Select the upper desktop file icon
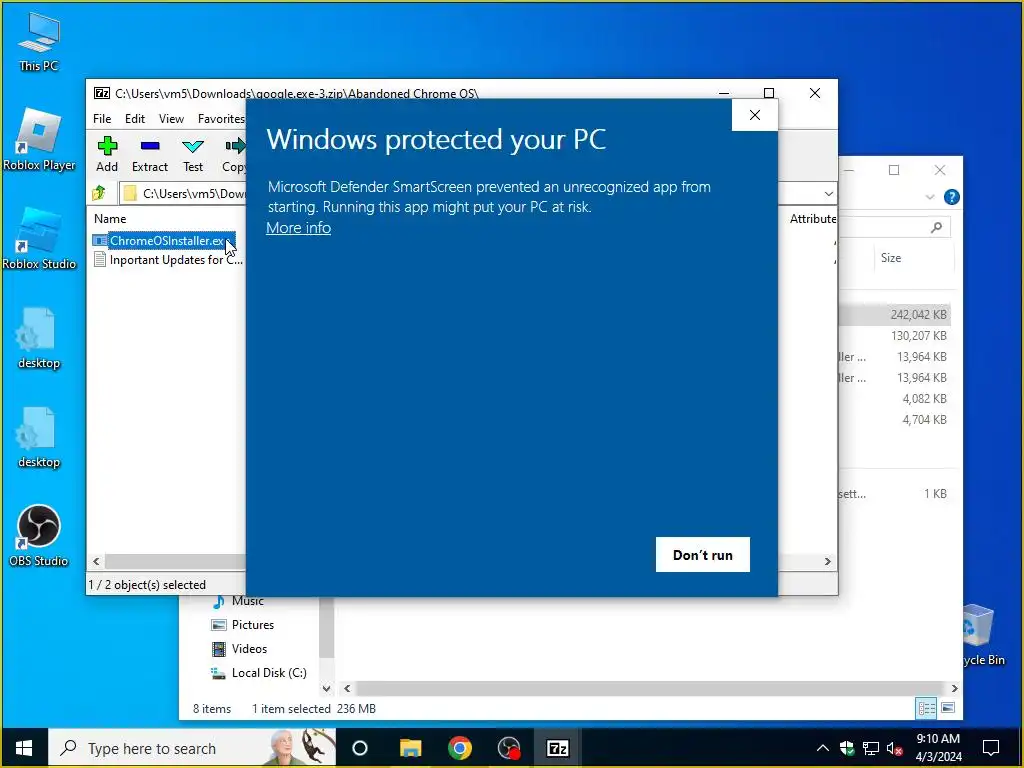The image size is (1024, 768). click(x=39, y=338)
